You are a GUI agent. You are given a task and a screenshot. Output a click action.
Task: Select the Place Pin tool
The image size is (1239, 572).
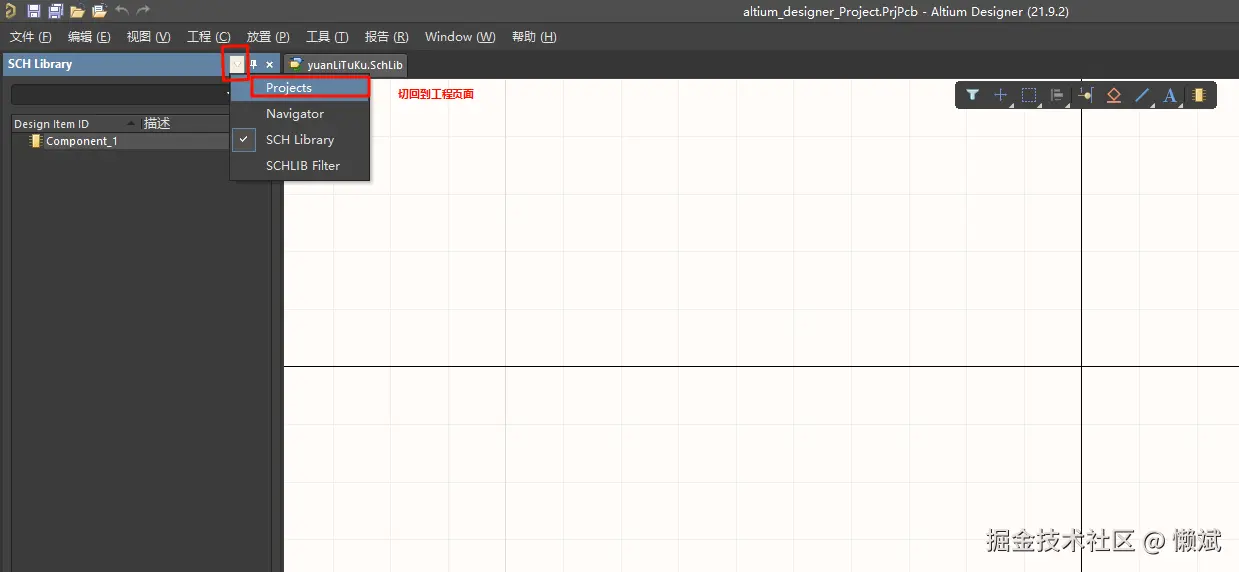1086,95
